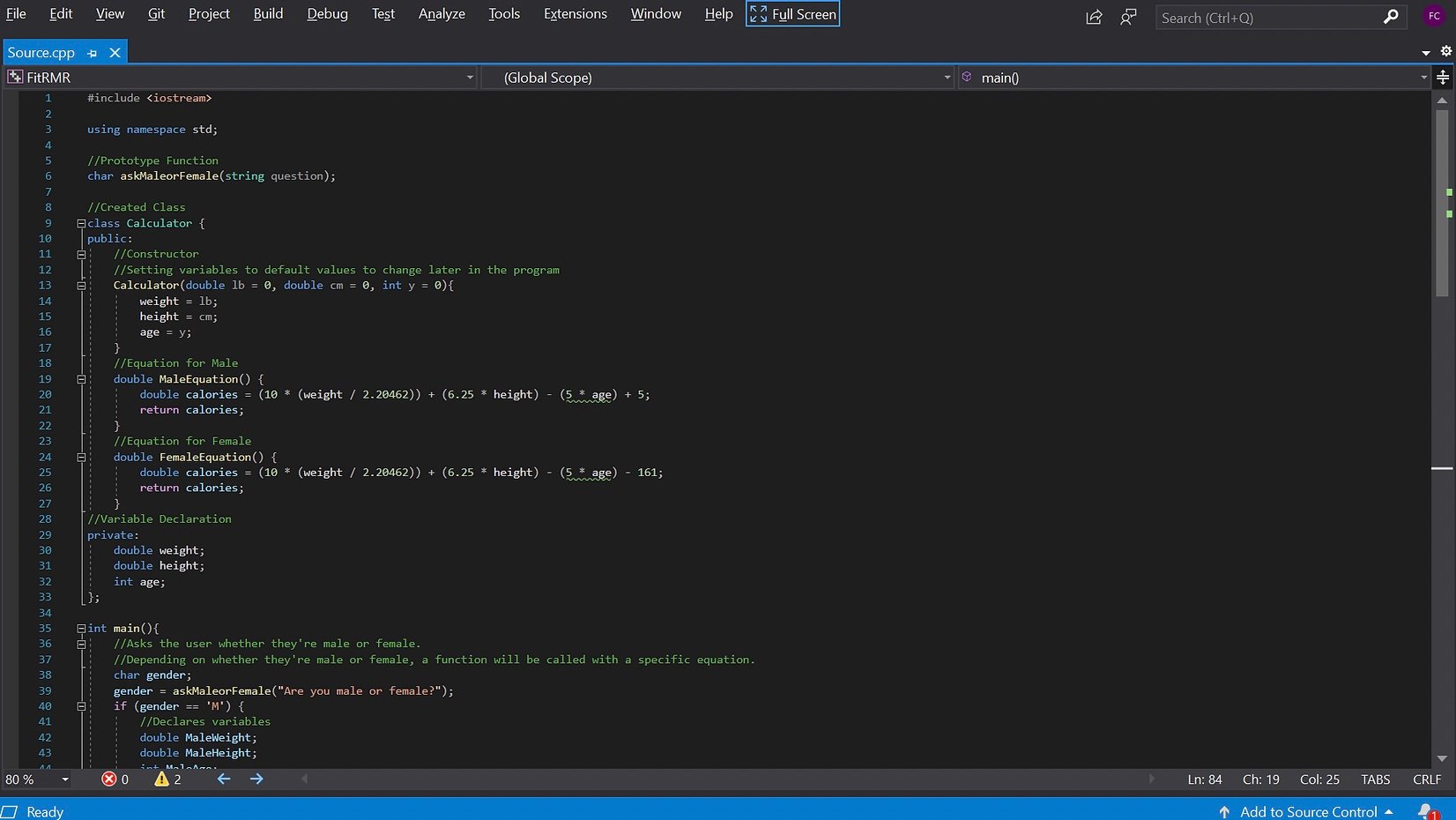Open the document list dropdown arrow
The height and width of the screenshot is (820, 1456).
coord(1426,53)
